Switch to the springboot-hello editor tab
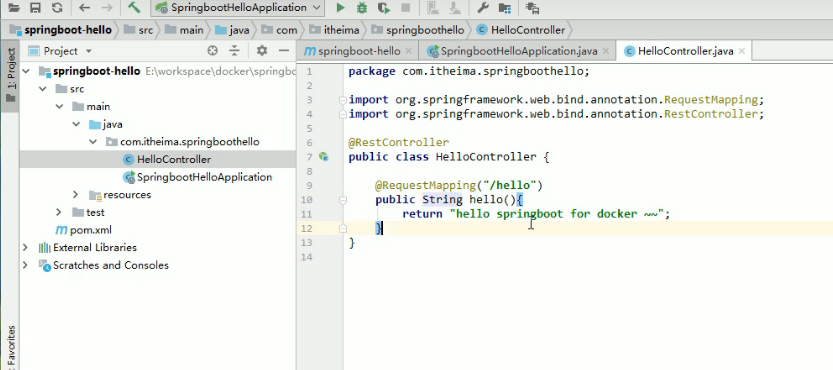Screen dimensions: 833x370 coord(358,51)
